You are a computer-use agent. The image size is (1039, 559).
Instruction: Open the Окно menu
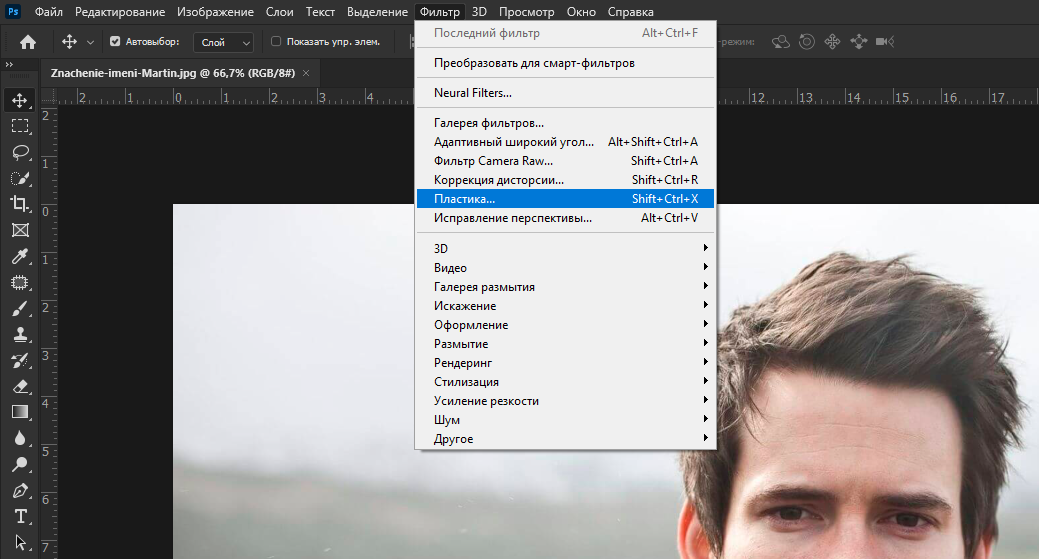(x=581, y=12)
